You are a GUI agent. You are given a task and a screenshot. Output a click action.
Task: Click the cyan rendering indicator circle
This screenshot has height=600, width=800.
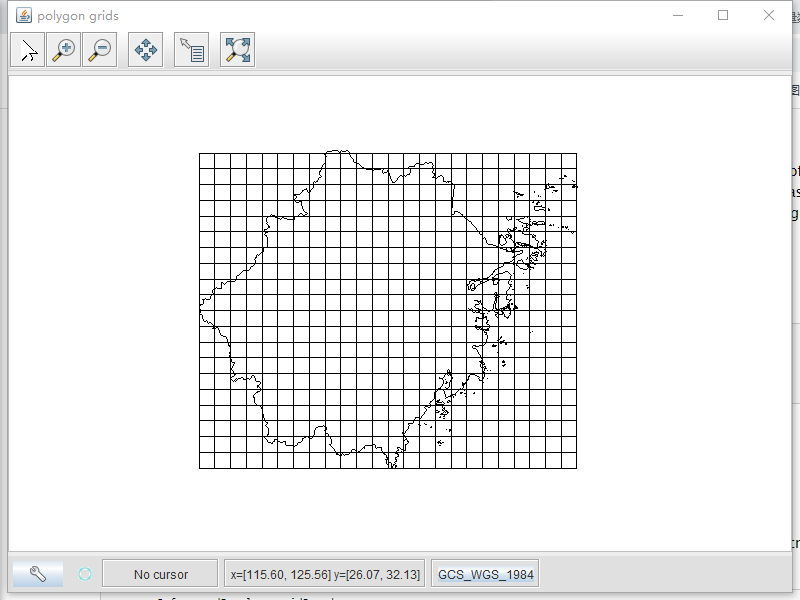click(85, 574)
